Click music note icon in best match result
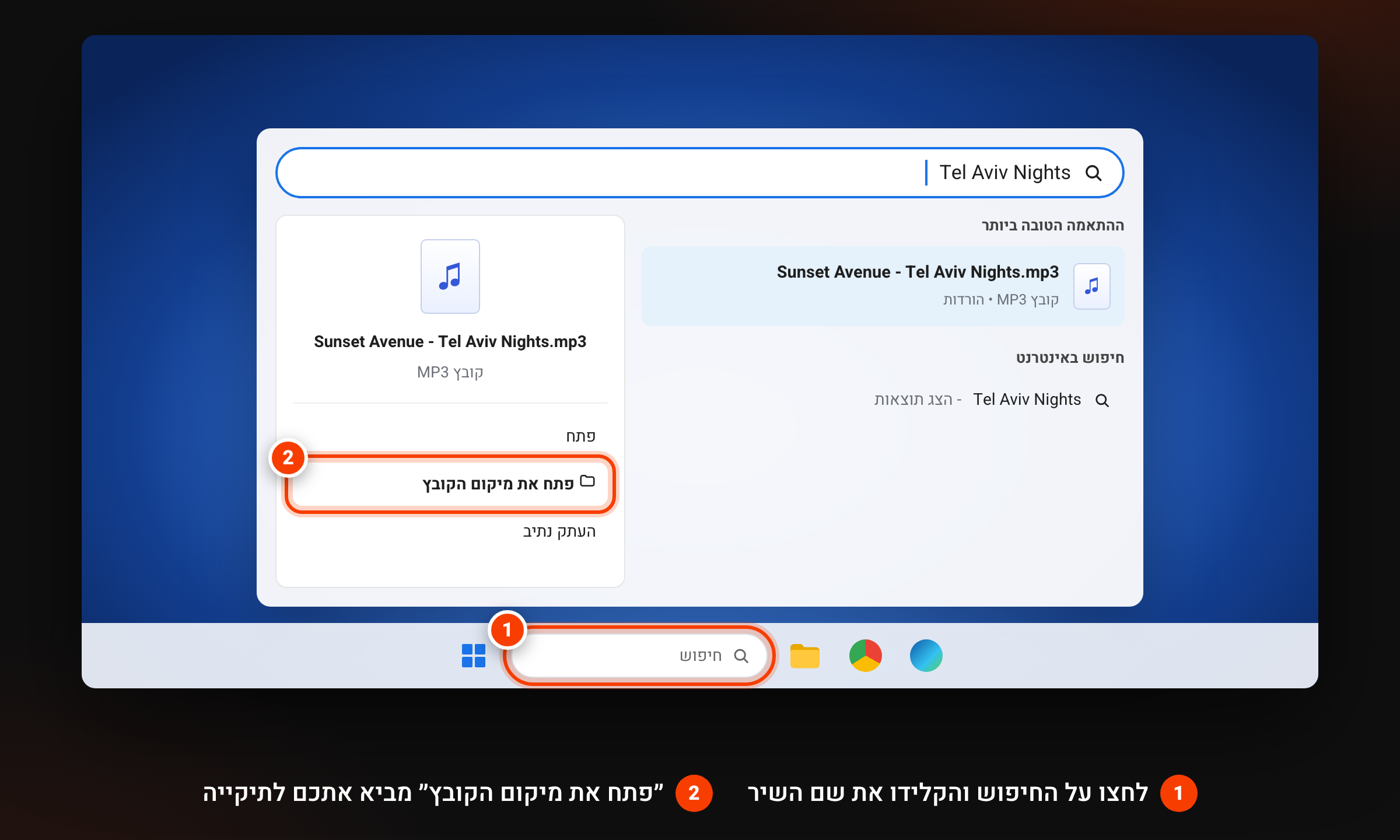This screenshot has height=840, width=1400. [1091, 286]
